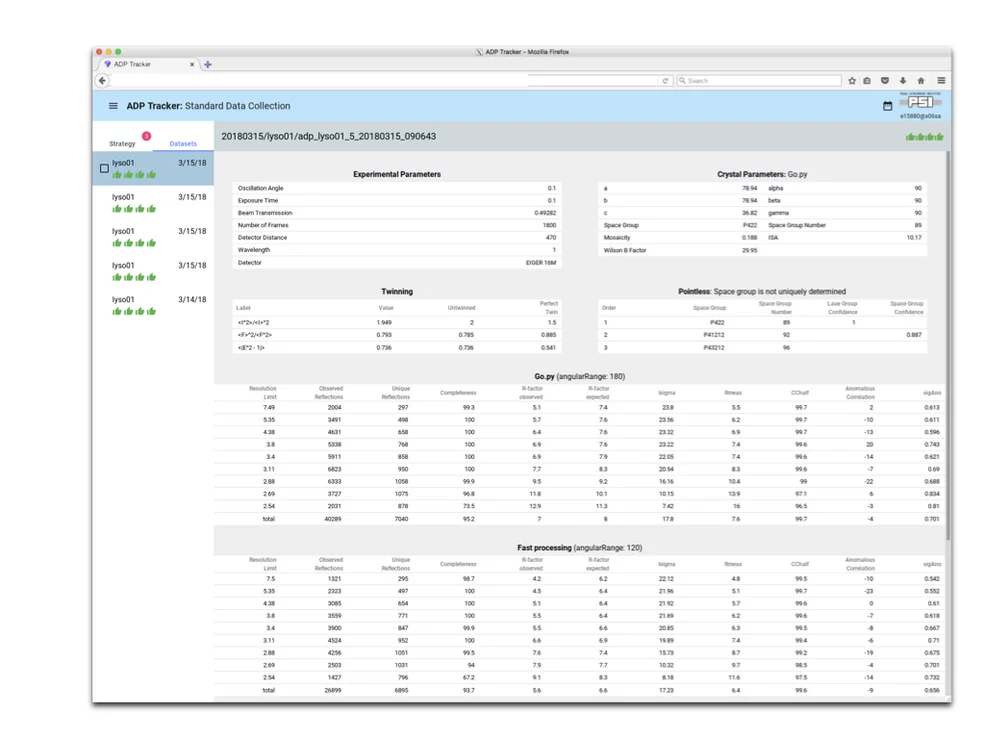Click space group P41212 in Pointless table
Viewport: 985px width, 739px height.
[x=714, y=335]
